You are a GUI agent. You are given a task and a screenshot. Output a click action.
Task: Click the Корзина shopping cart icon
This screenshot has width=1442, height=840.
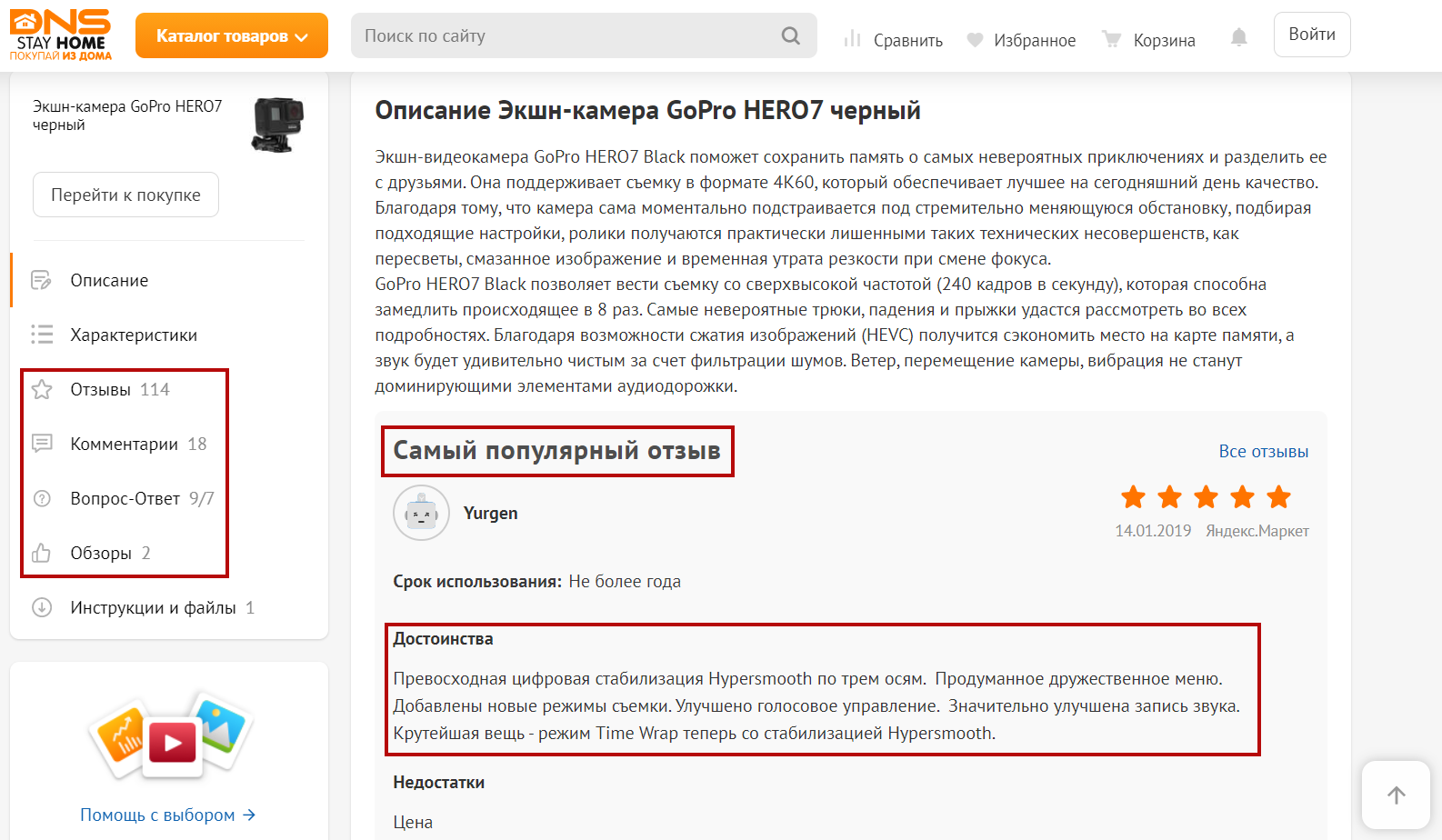point(1111,39)
